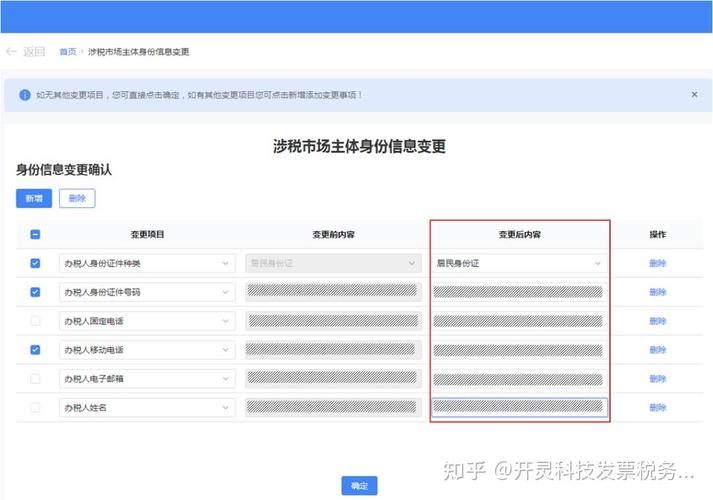The height and width of the screenshot is (500, 713).
Task: Open the 办税人移动电话 item dropdown
Action: (147, 350)
